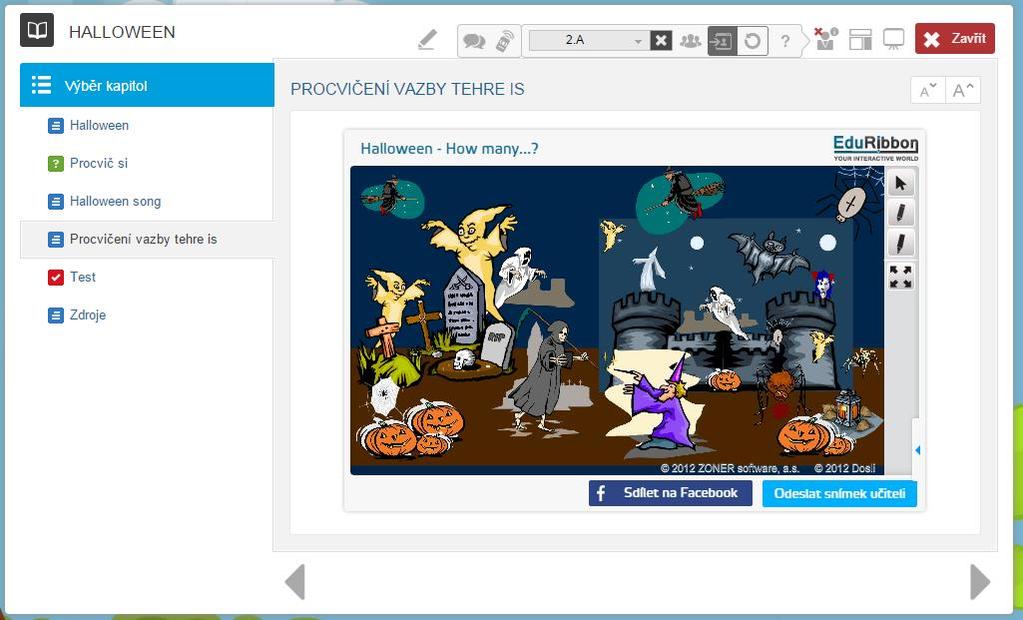Select the upper pen tool
The height and width of the screenshot is (620, 1023).
[x=900, y=213]
